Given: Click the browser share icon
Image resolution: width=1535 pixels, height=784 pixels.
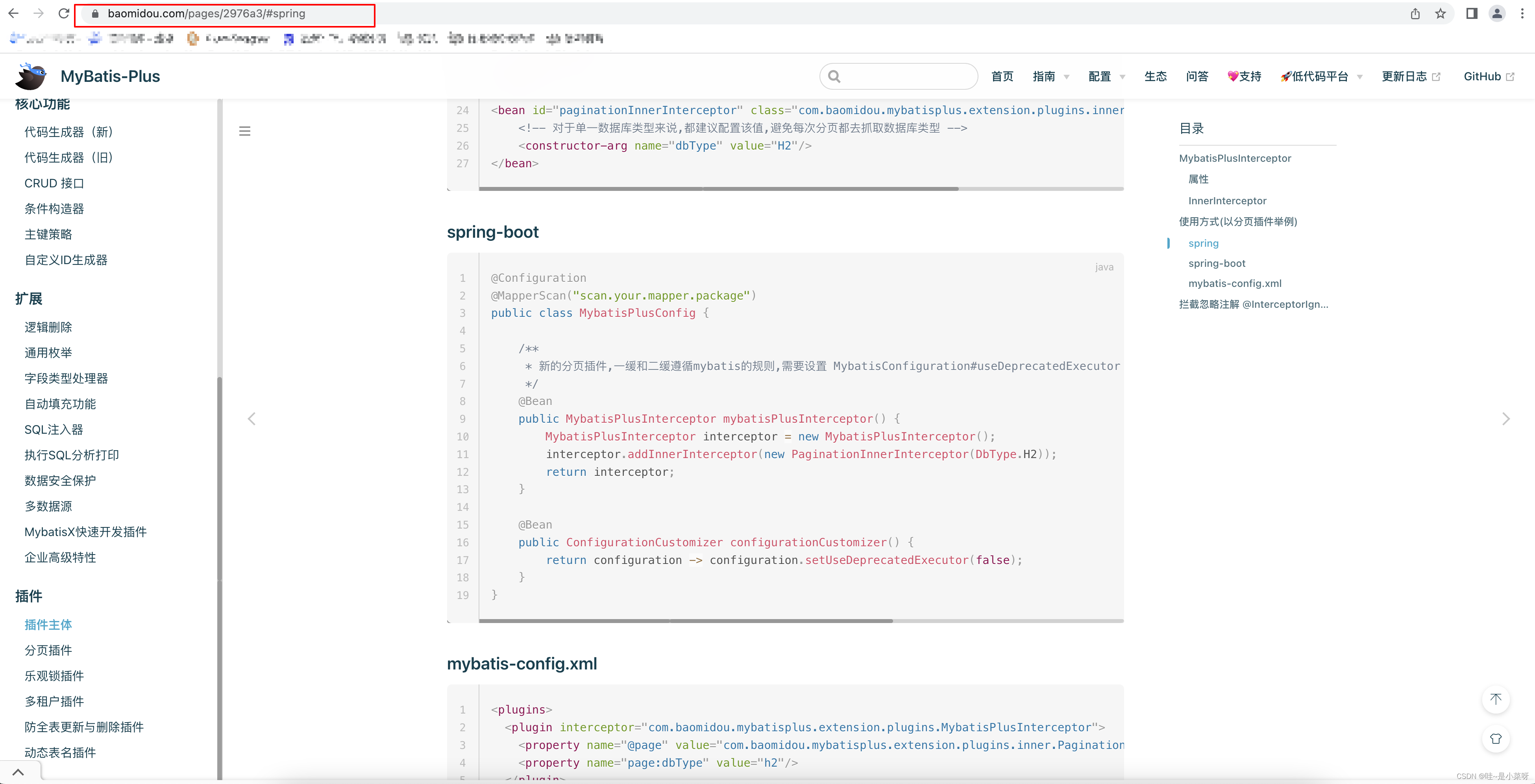Looking at the screenshot, I should coord(1415,14).
